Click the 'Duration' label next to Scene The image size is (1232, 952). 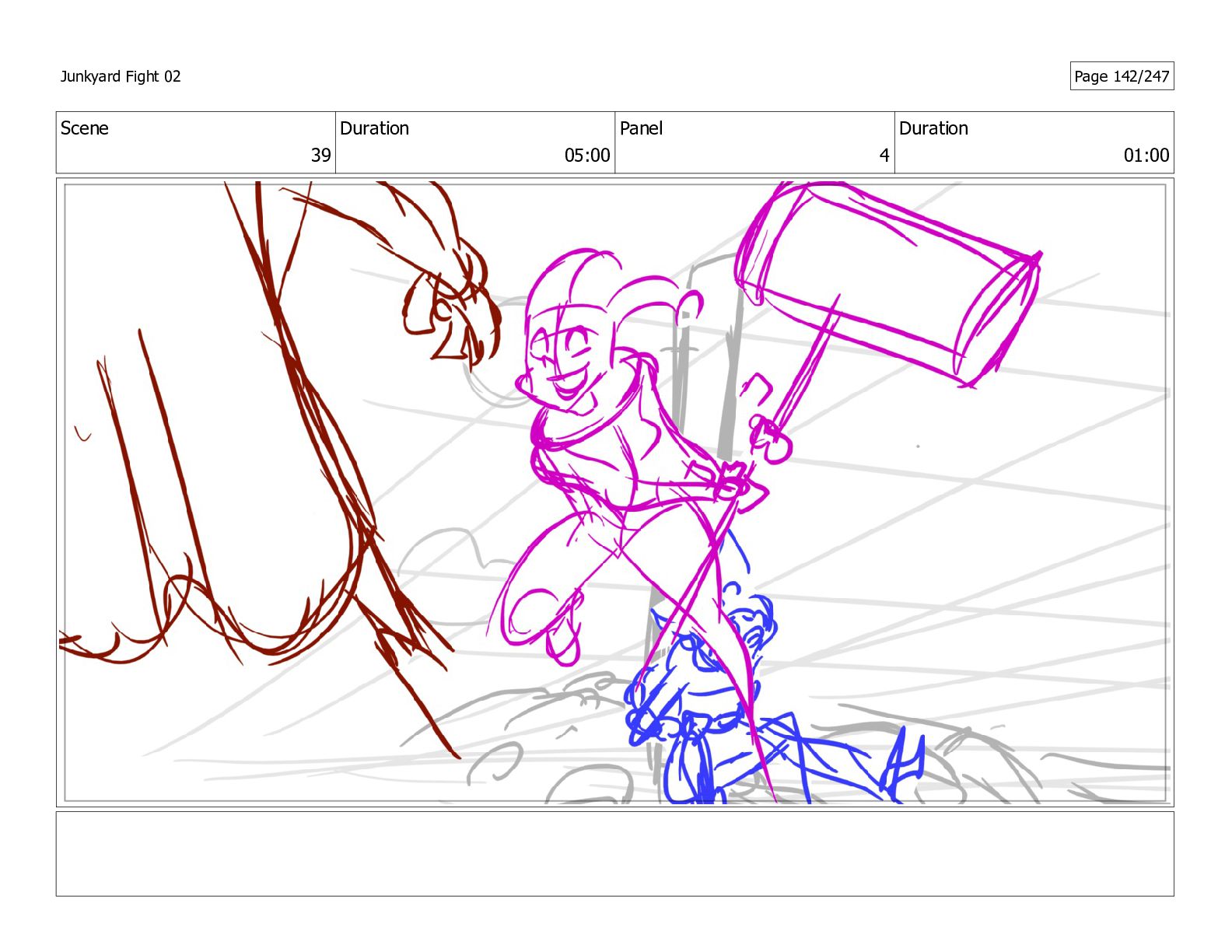click(374, 128)
